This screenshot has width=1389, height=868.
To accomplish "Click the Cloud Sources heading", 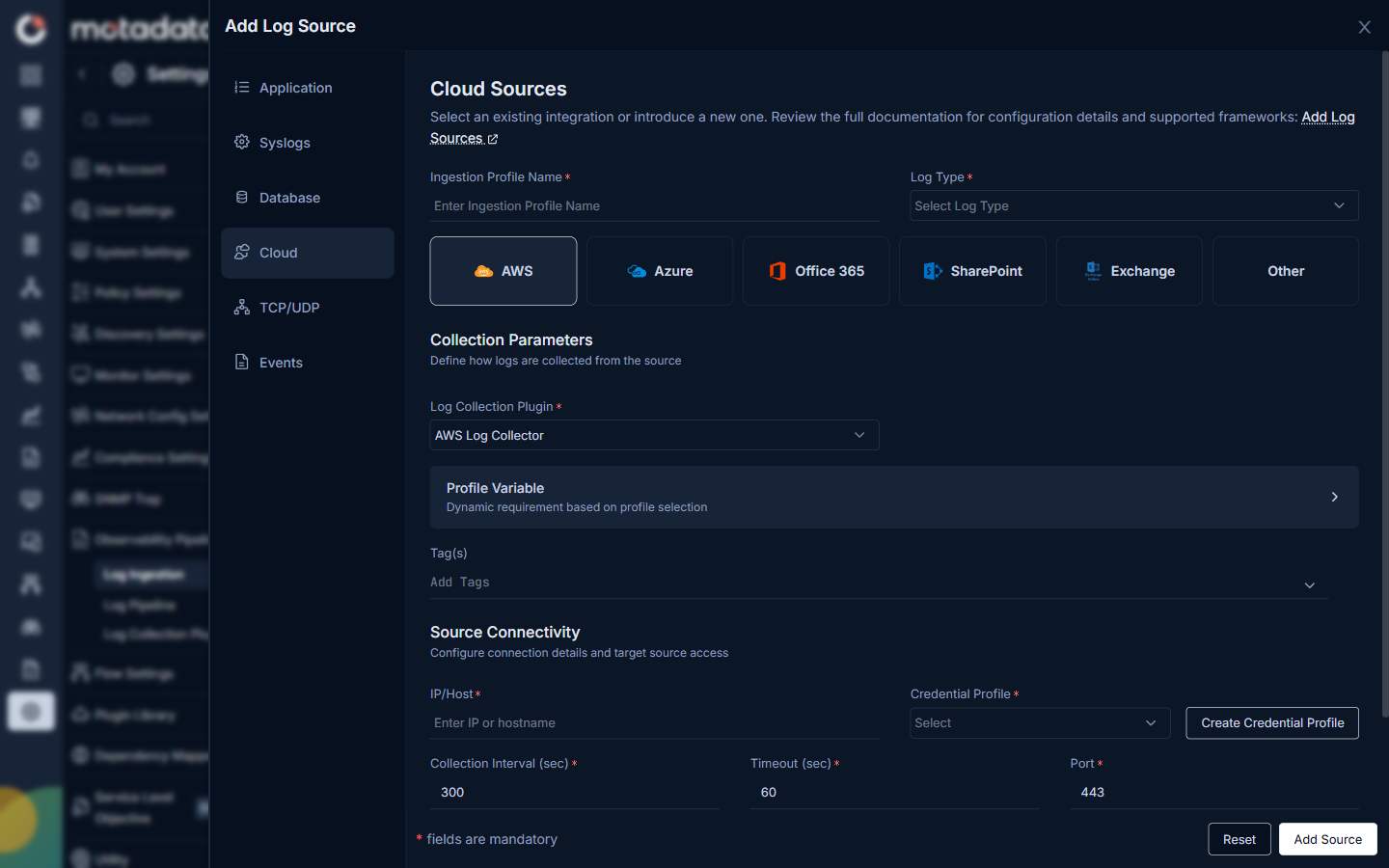I will [499, 89].
